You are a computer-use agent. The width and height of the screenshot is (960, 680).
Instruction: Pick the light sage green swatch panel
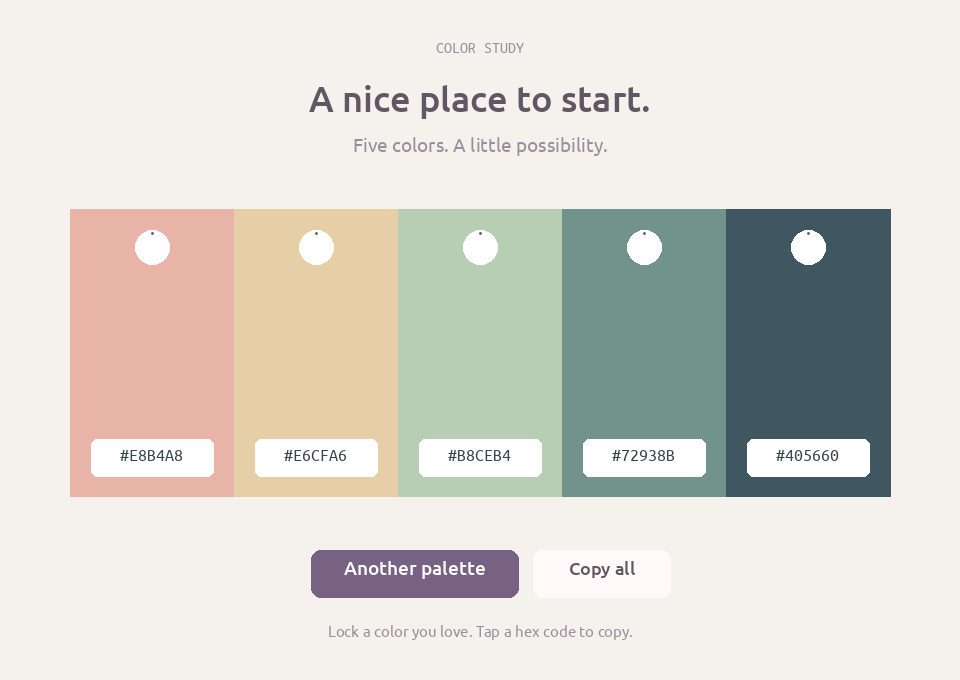coord(480,353)
